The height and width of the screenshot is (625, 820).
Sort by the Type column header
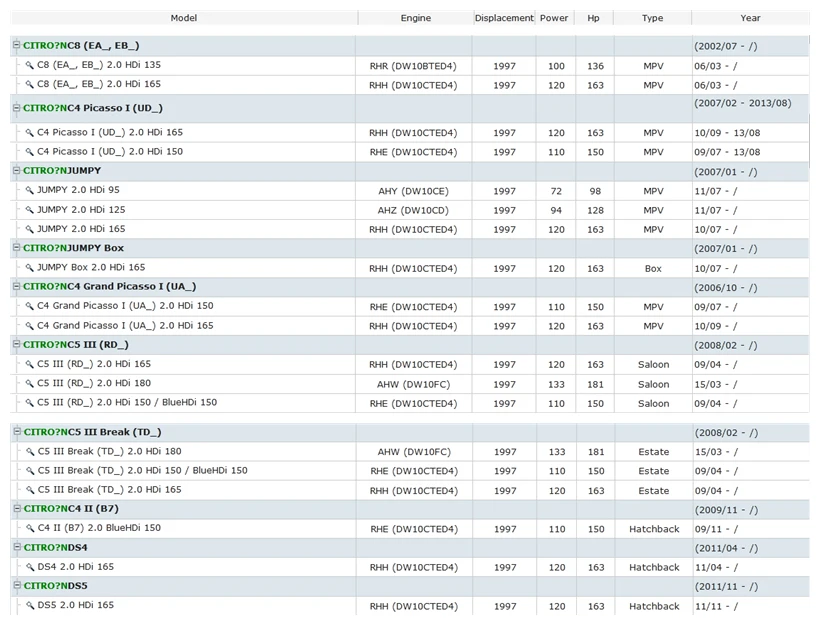click(x=652, y=18)
